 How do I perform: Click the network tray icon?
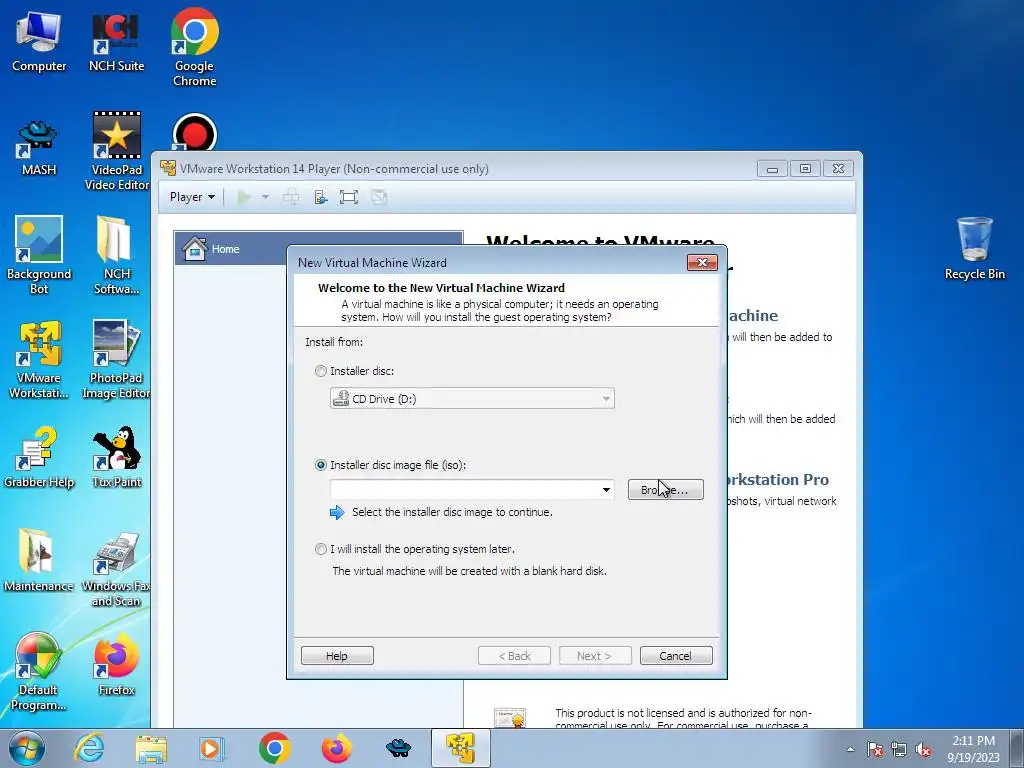pos(899,749)
